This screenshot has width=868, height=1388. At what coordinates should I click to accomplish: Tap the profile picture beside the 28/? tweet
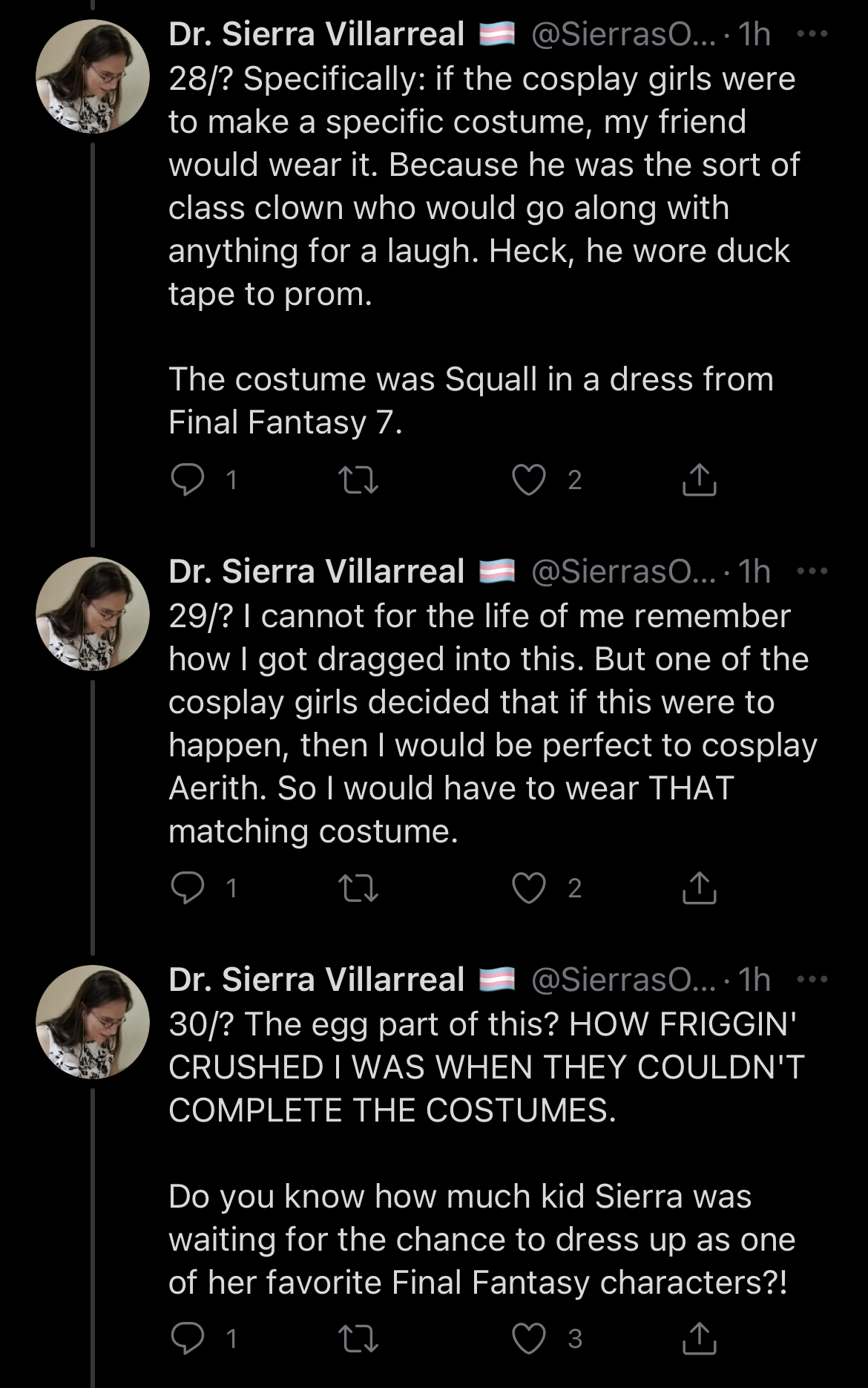[93, 76]
